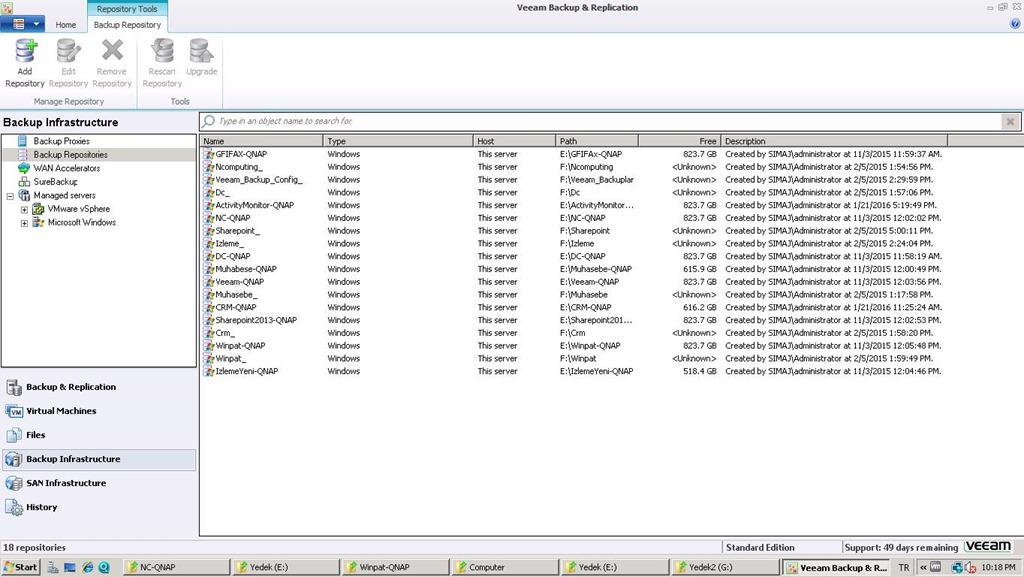Select Backup Proxies in the tree
This screenshot has width=1024, height=577.
pyautogui.click(x=61, y=142)
